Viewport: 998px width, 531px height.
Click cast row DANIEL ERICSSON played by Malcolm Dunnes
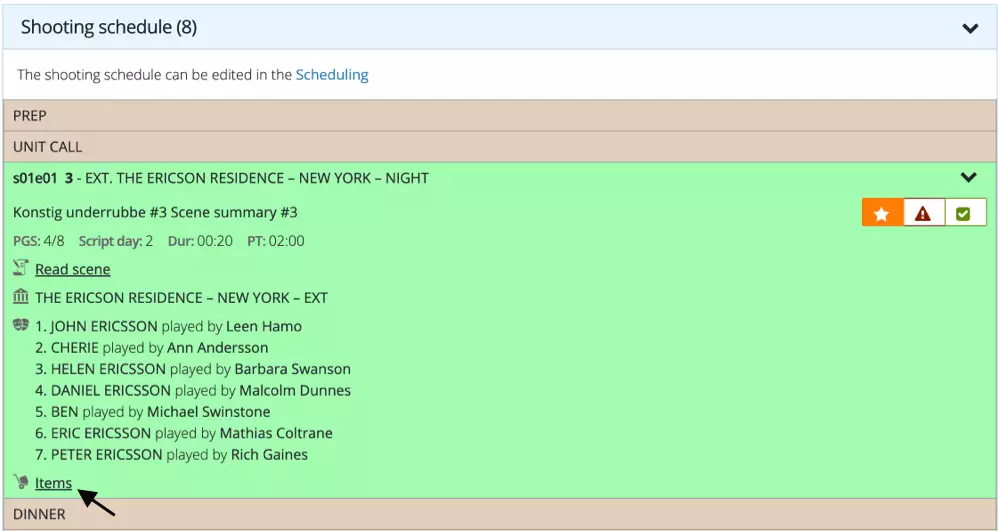(193, 391)
